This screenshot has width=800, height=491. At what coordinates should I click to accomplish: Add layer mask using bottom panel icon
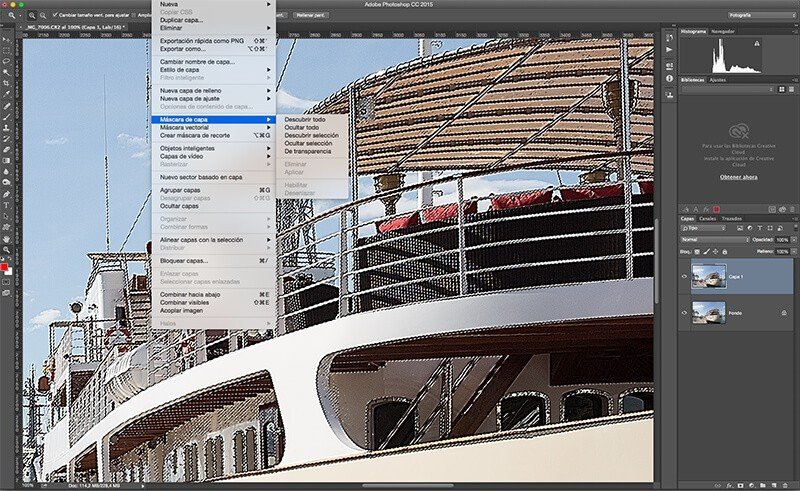point(740,485)
